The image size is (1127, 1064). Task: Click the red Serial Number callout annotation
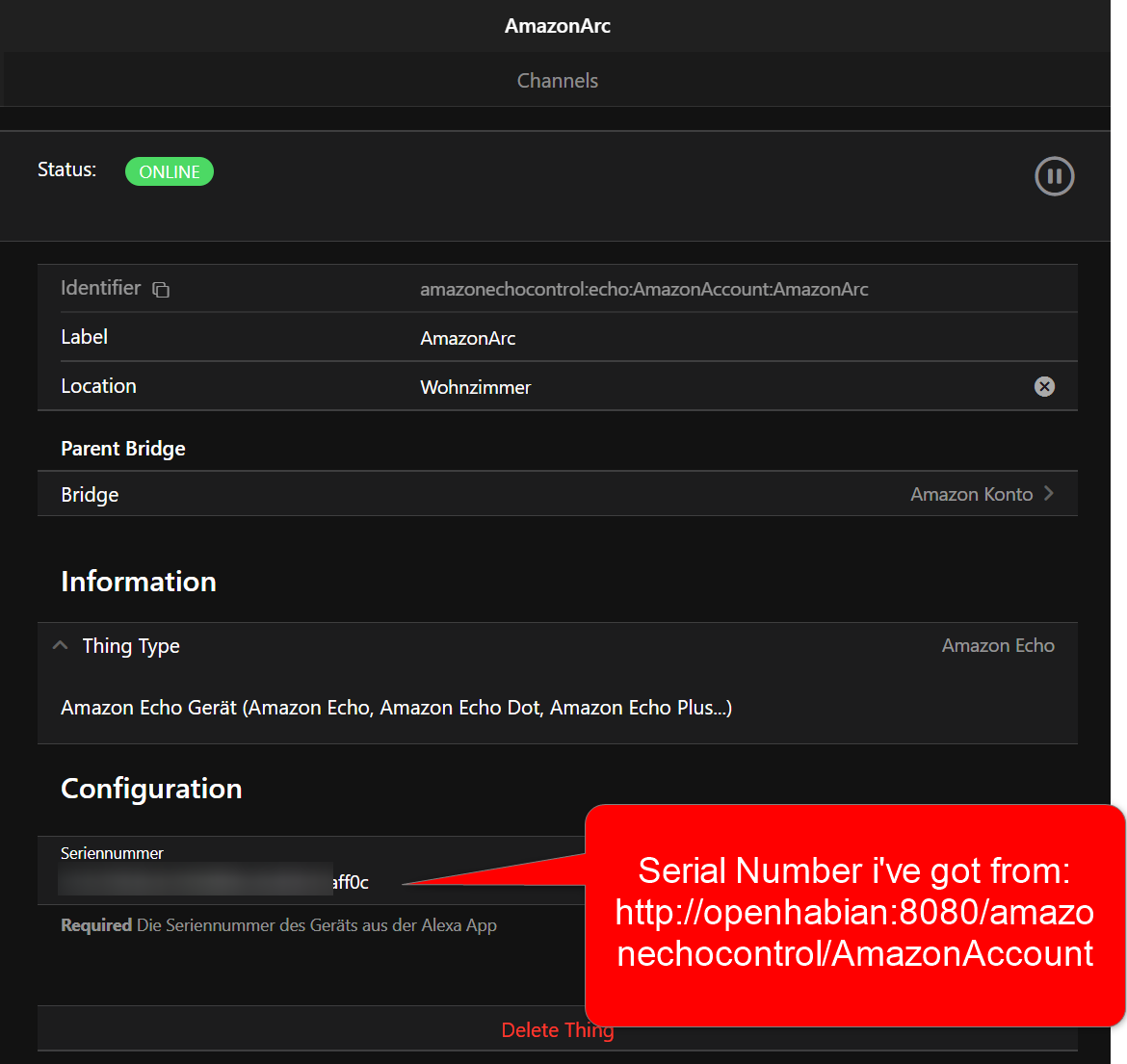pos(855,912)
